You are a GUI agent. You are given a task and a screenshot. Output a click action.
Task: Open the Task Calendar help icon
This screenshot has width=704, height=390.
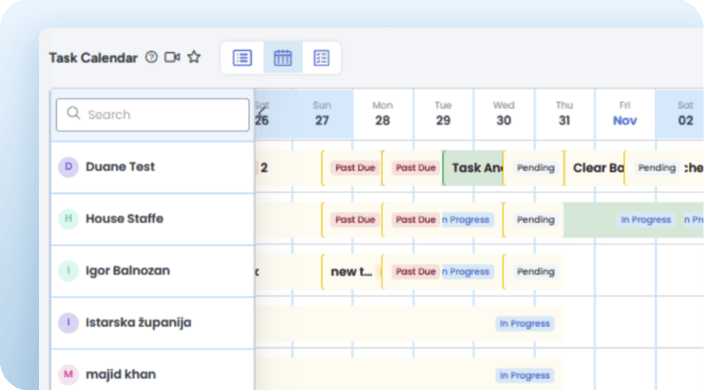[151, 57]
